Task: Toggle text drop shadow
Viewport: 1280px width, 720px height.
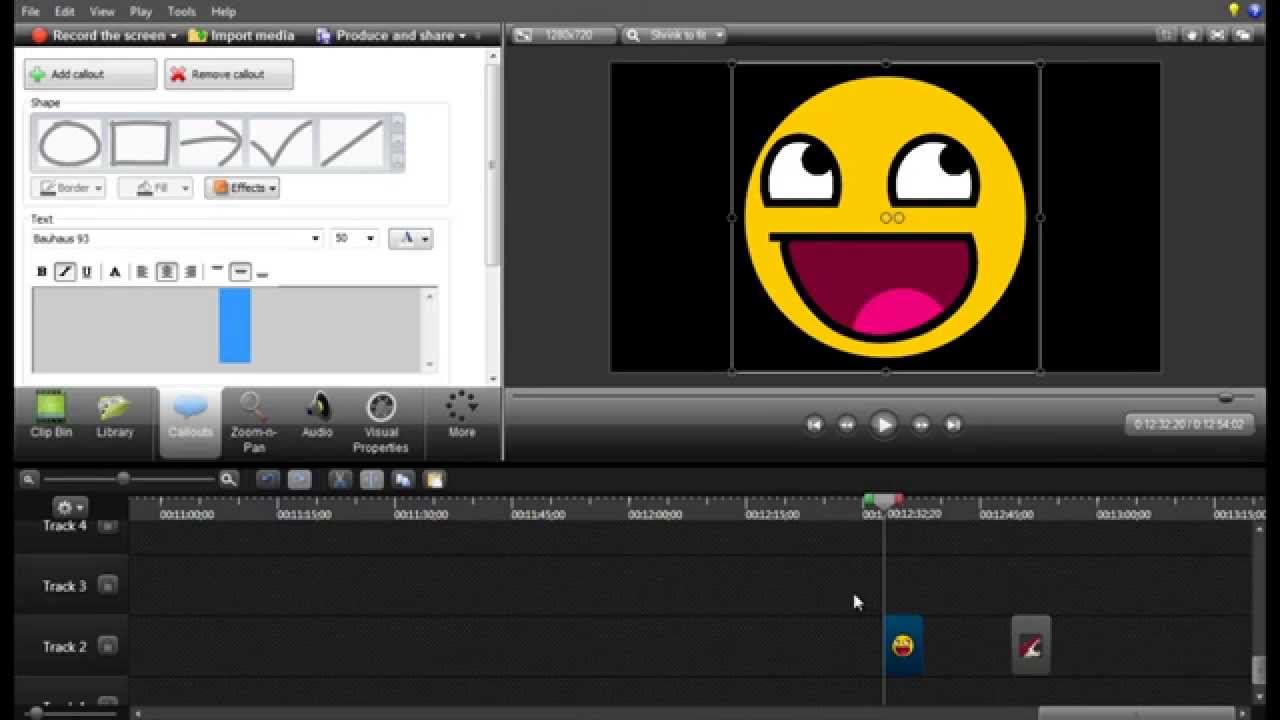Action: pos(115,272)
